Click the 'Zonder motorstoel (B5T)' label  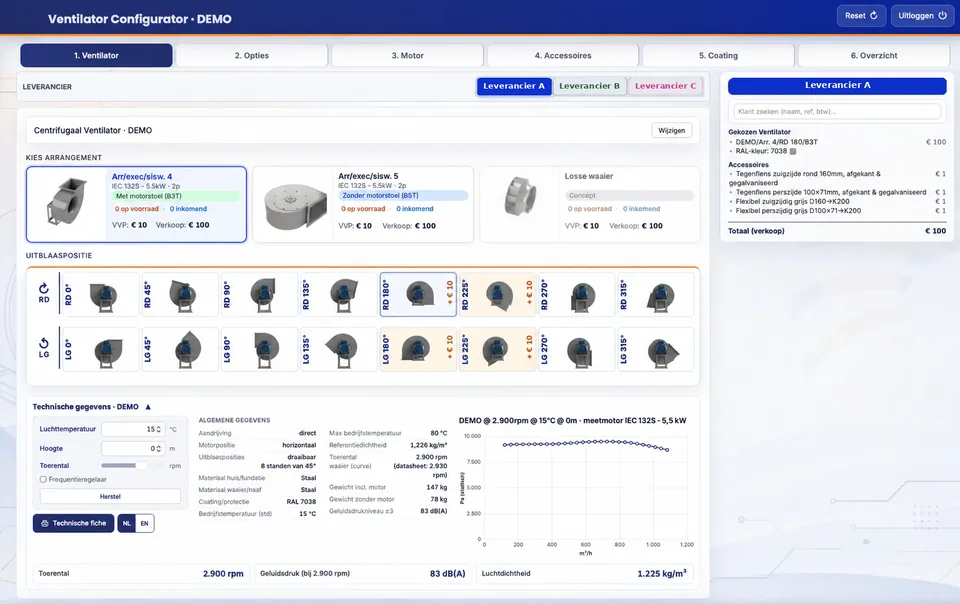tap(403, 196)
